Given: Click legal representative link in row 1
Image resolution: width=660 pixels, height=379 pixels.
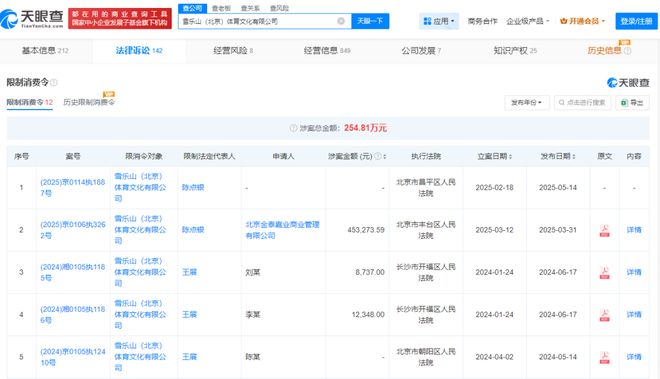Looking at the screenshot, I should click(x=193, y=187).
